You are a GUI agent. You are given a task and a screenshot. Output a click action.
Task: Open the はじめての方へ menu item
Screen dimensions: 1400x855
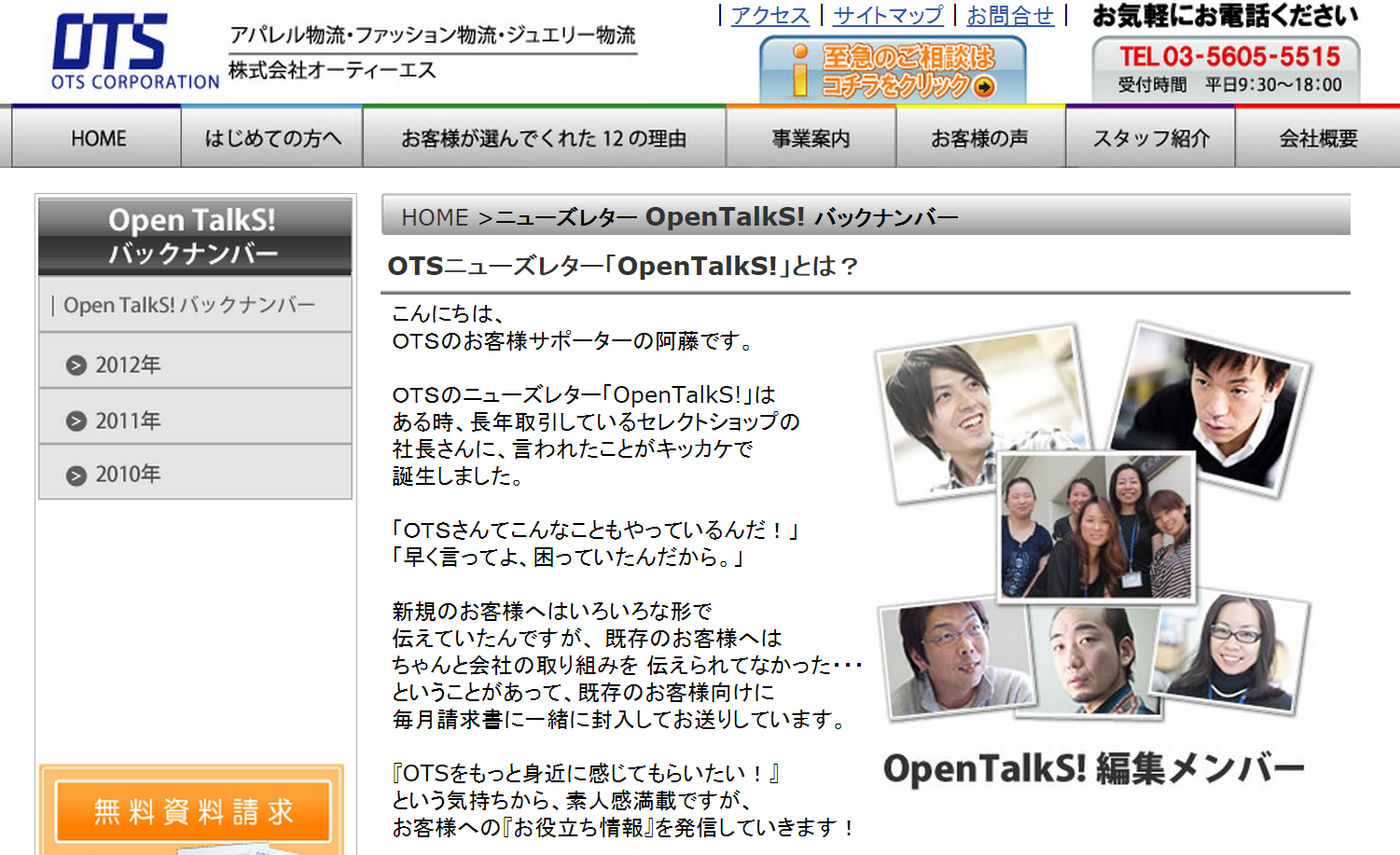[x=272, y=138]
